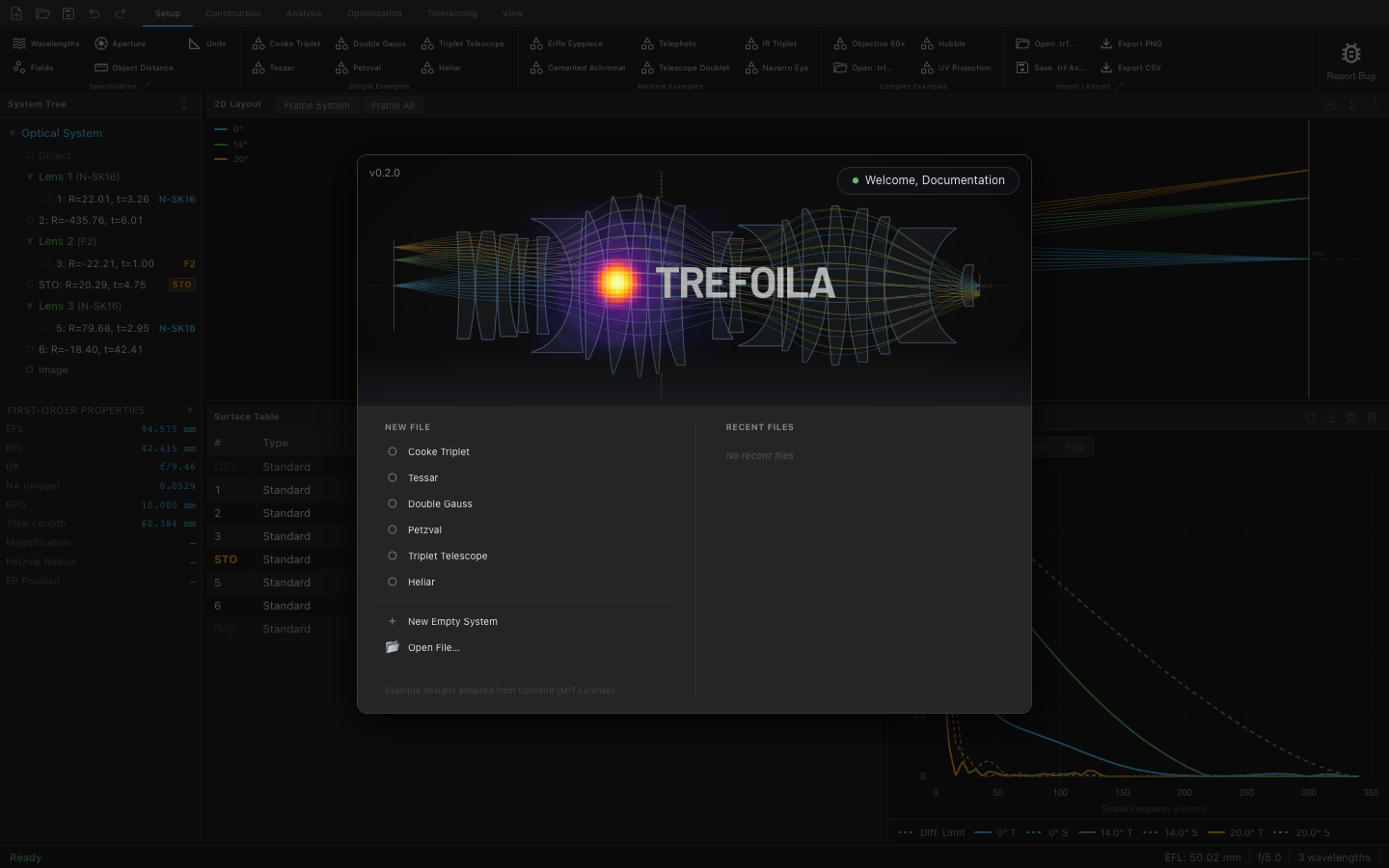
Task: Collapse Lens 1 in the System Tree
Action: [30, 176]
